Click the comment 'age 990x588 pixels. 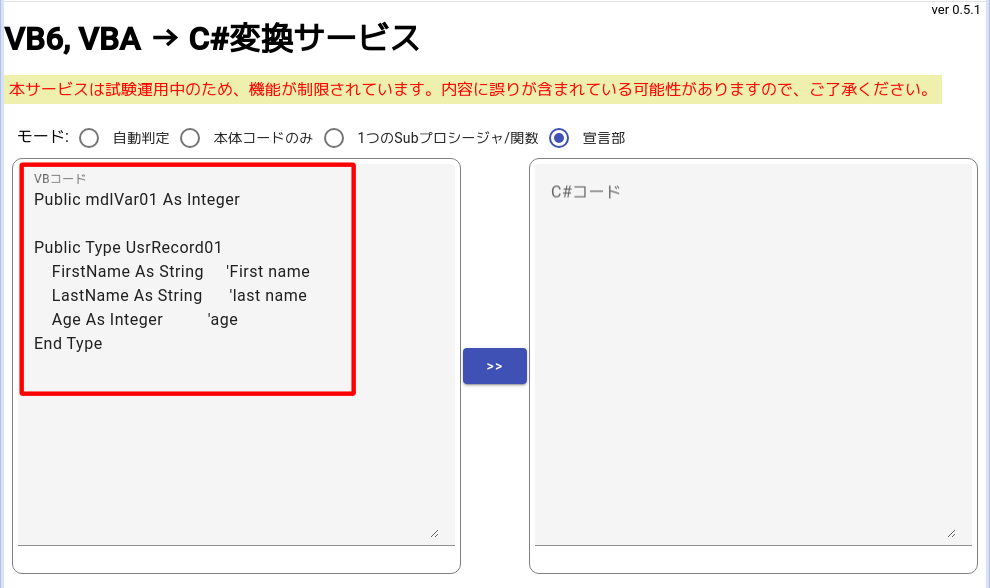pyautogui.click(x=222, y=320)
